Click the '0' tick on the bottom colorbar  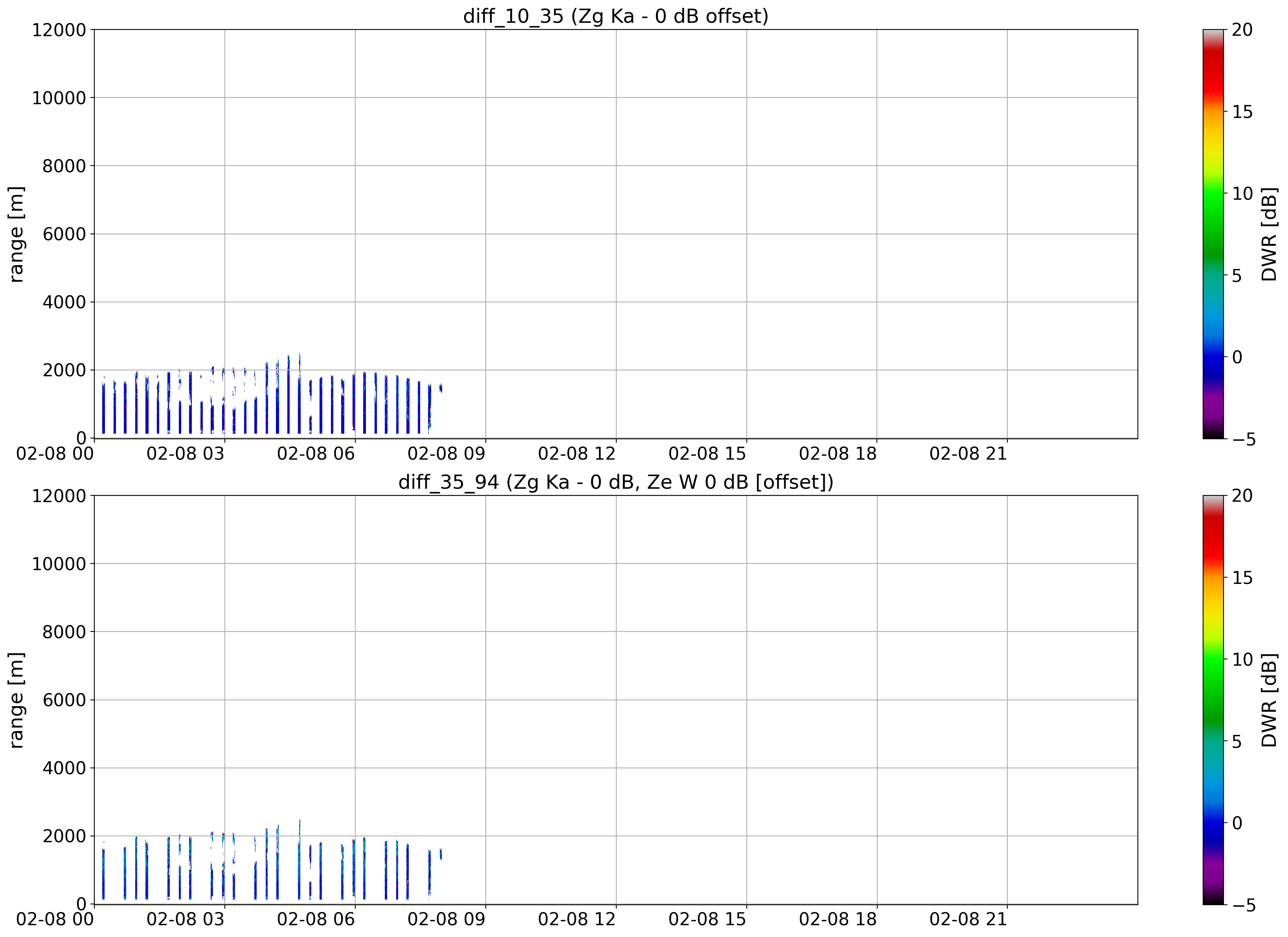[x=1237, y=823]
